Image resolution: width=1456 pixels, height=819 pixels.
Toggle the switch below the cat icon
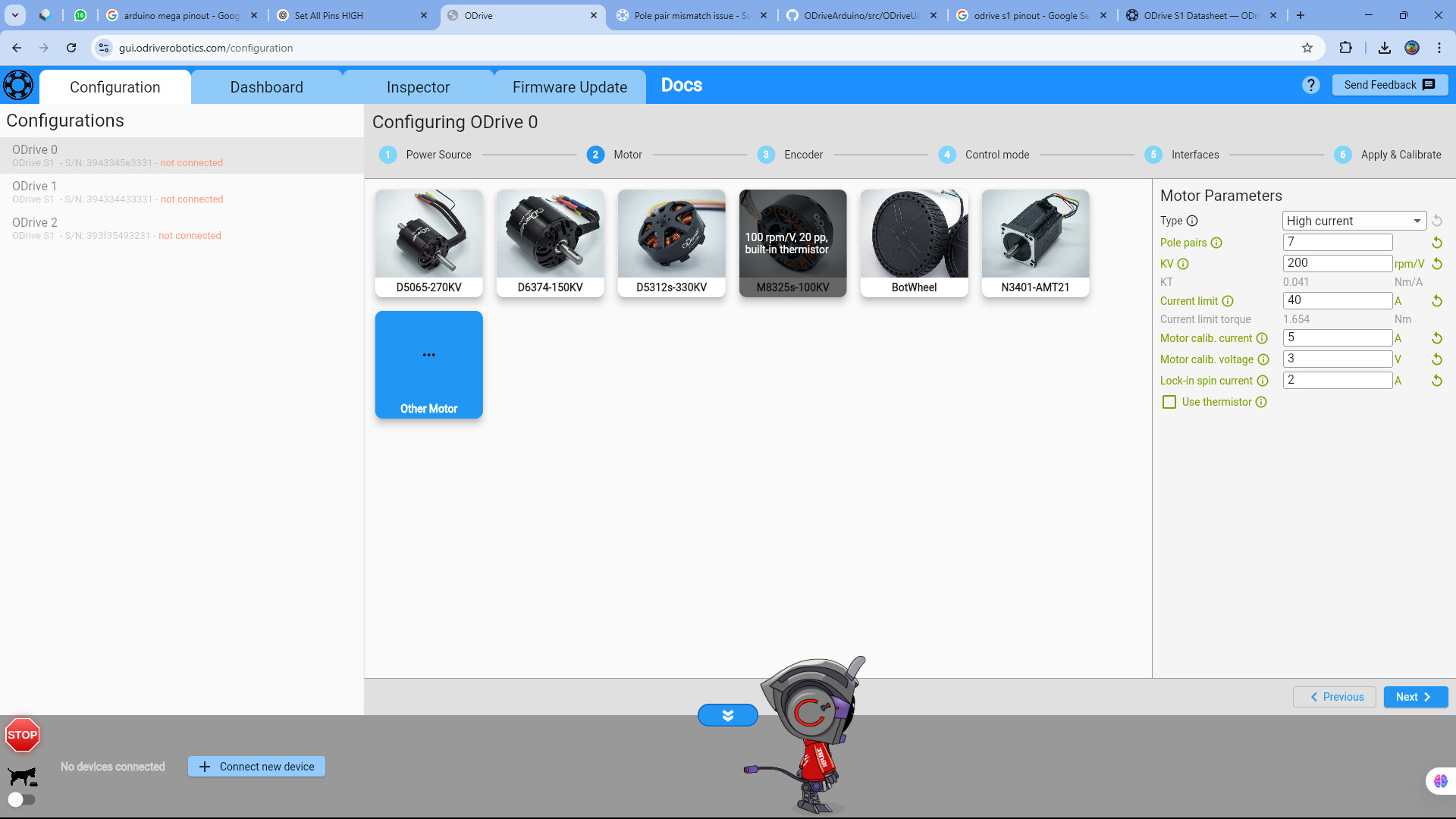21,800
